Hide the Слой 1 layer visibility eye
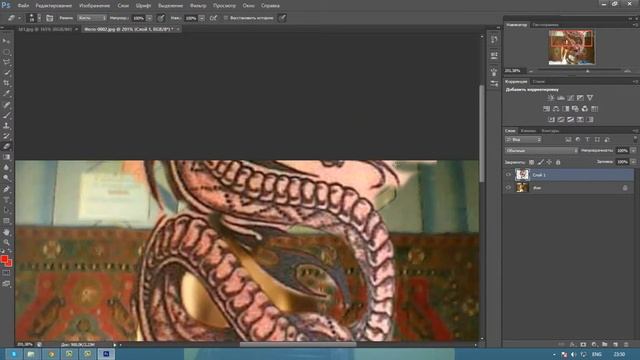 pyautogui.click(x=508, y=175)
